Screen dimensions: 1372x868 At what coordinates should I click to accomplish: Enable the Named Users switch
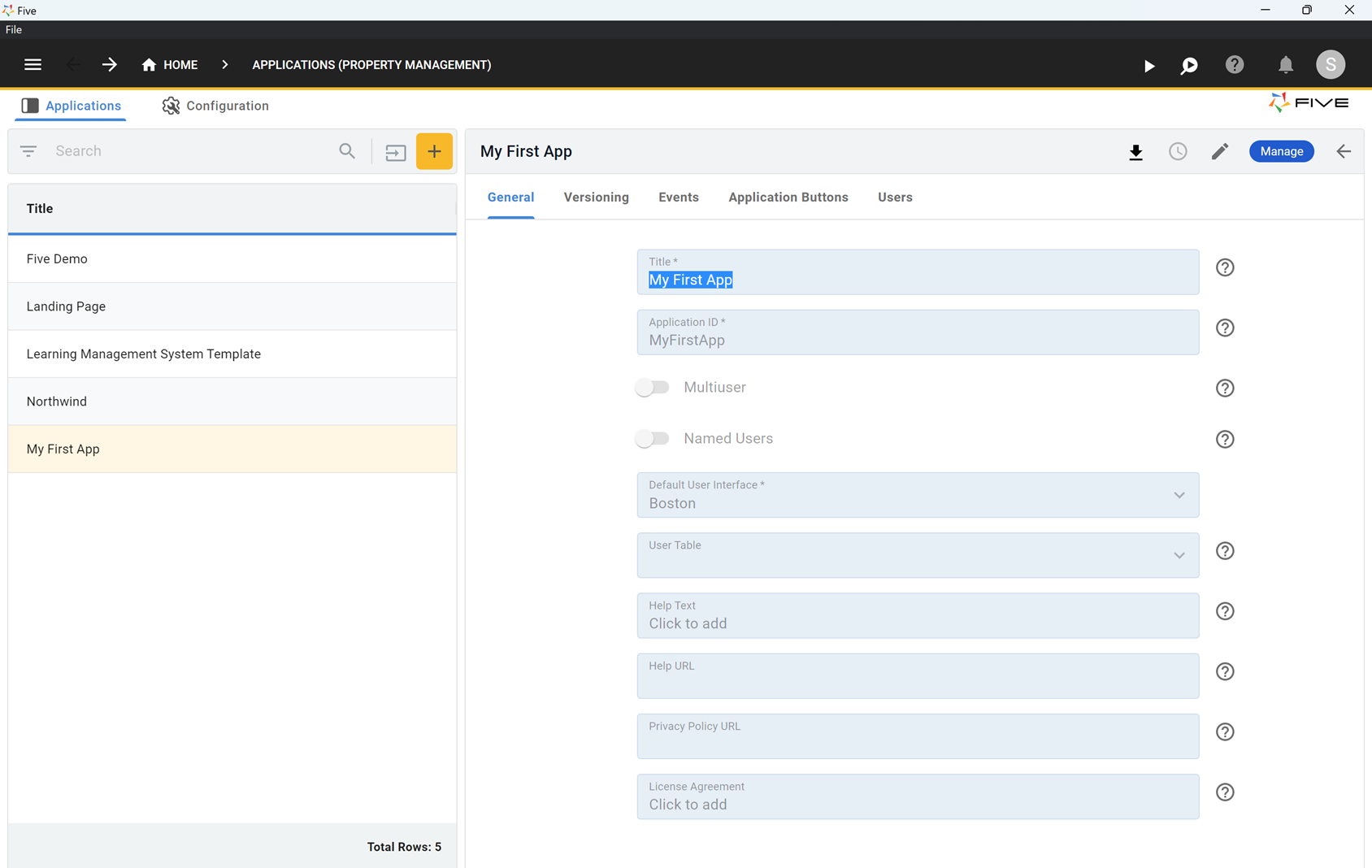tap(653, 439)
